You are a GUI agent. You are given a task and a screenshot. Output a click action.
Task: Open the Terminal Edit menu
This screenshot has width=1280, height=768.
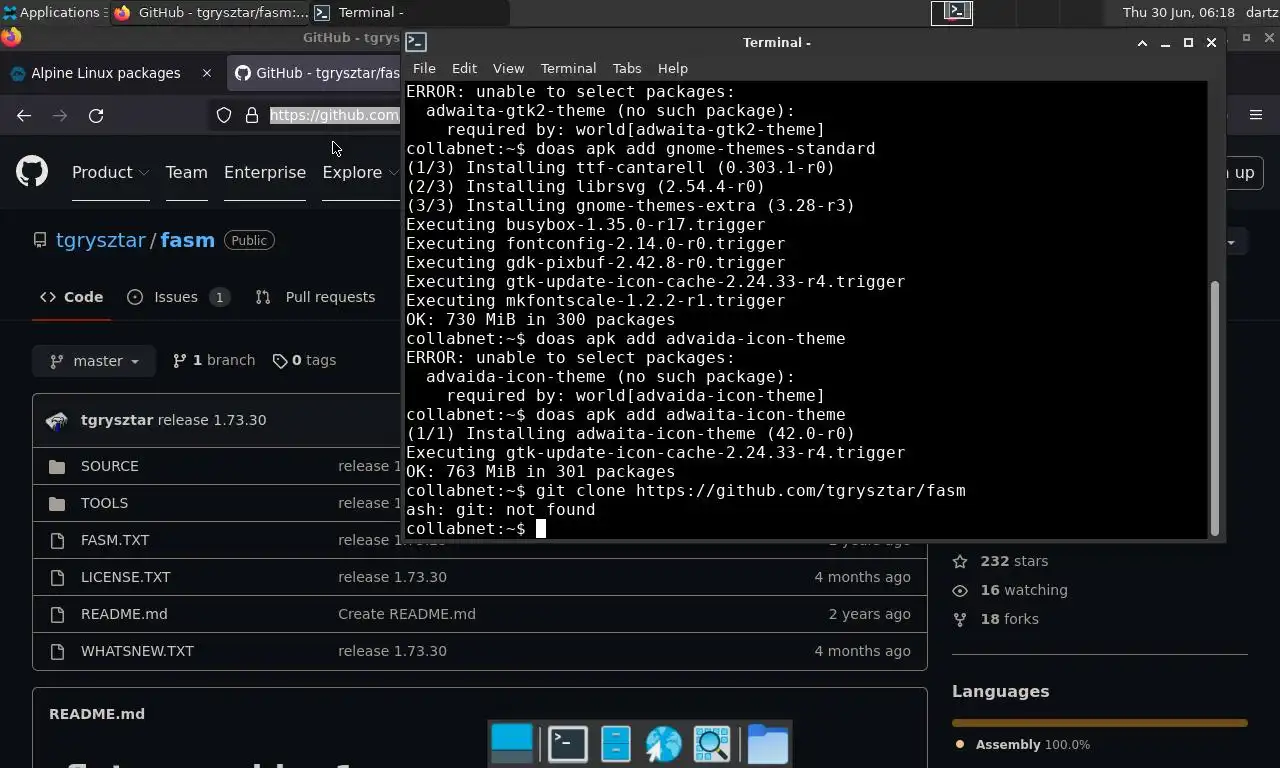point(464,68)
